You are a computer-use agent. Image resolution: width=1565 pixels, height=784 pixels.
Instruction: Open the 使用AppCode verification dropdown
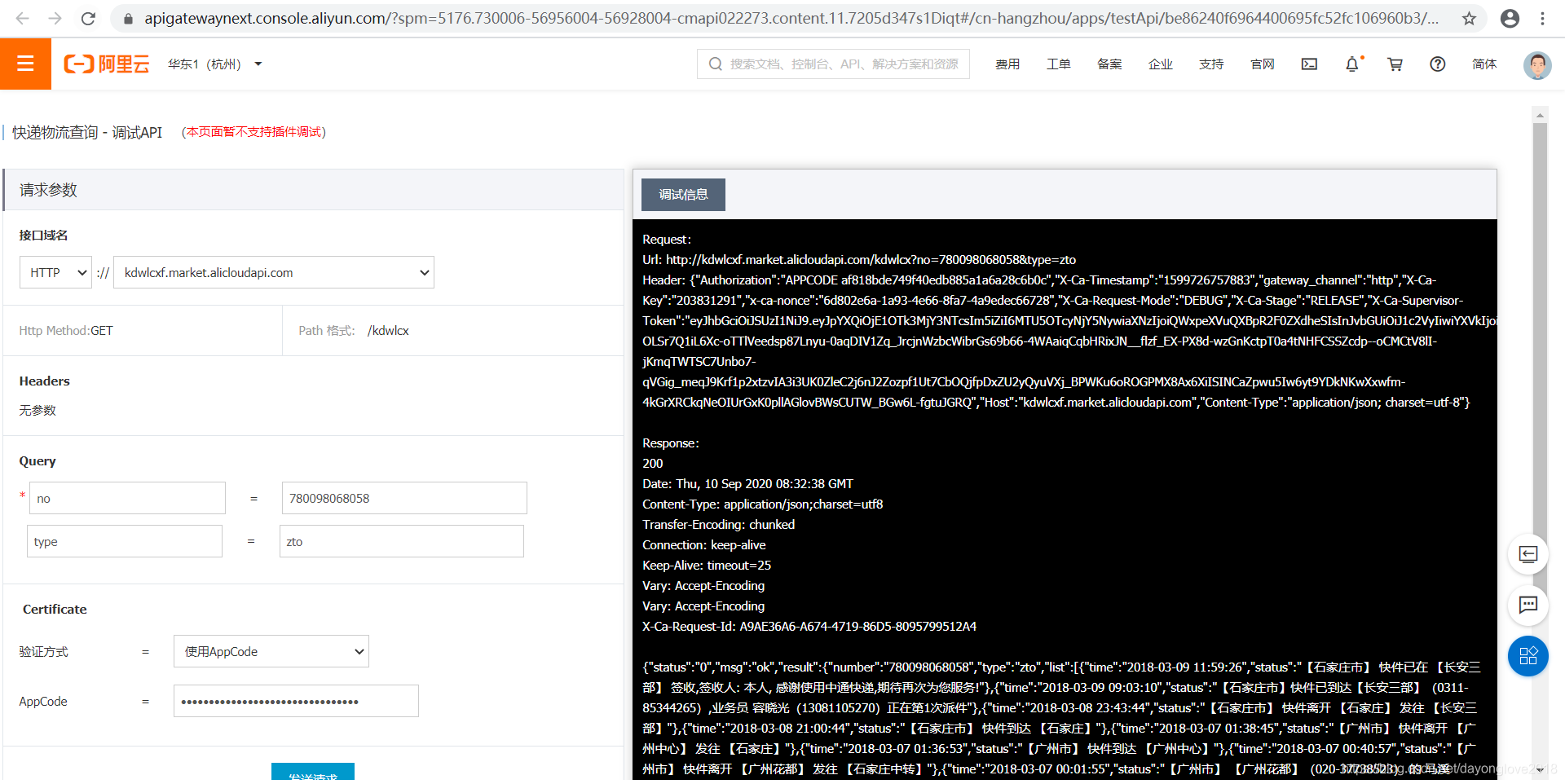coord(271,651)
